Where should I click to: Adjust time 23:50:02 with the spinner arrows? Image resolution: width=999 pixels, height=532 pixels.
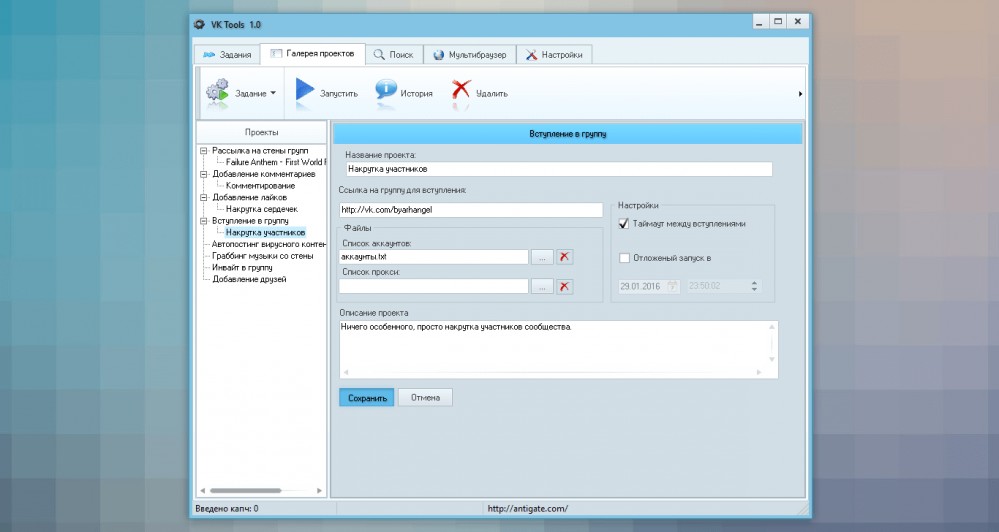click(754, 286)
